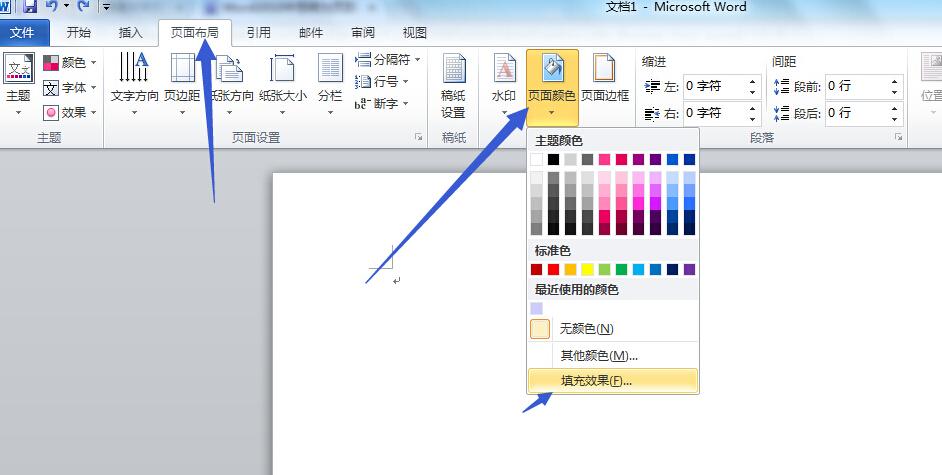The width and height of the screenshot is (942, 475).
Task: Click the Save icon in quick access toolbar
Action: [29, 7]
